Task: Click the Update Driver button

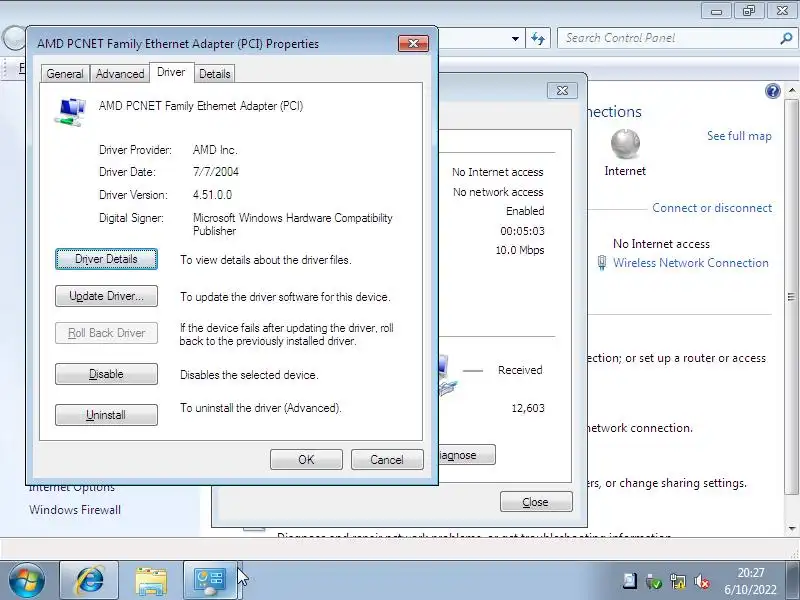Action: point(106,296)
